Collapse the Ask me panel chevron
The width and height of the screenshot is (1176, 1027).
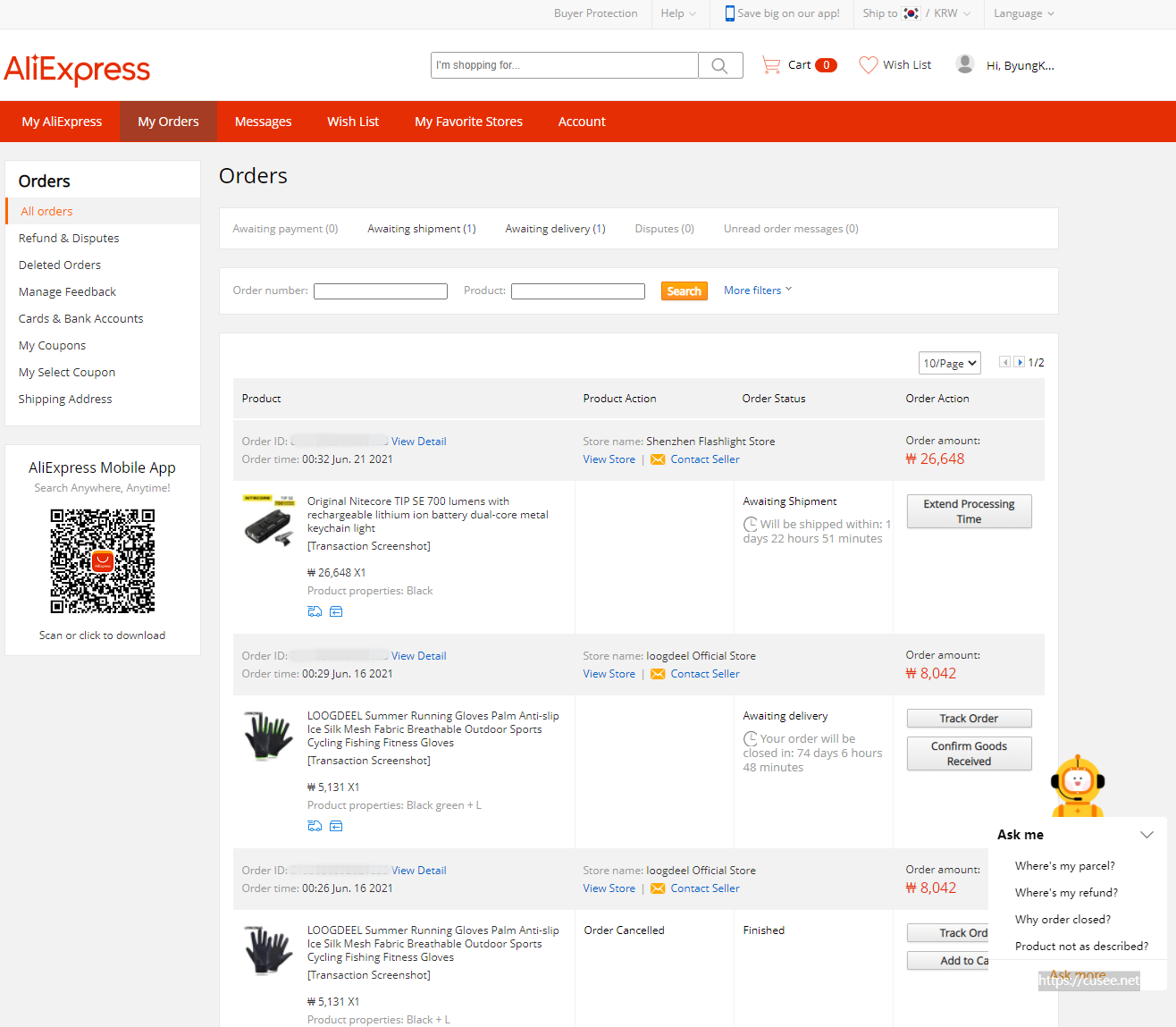tap(1147, 835)
